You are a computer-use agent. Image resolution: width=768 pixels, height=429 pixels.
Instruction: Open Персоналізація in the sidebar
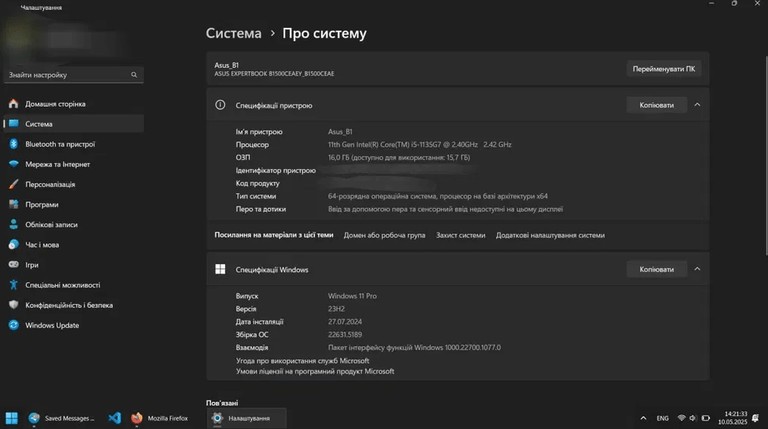(73, 184)
